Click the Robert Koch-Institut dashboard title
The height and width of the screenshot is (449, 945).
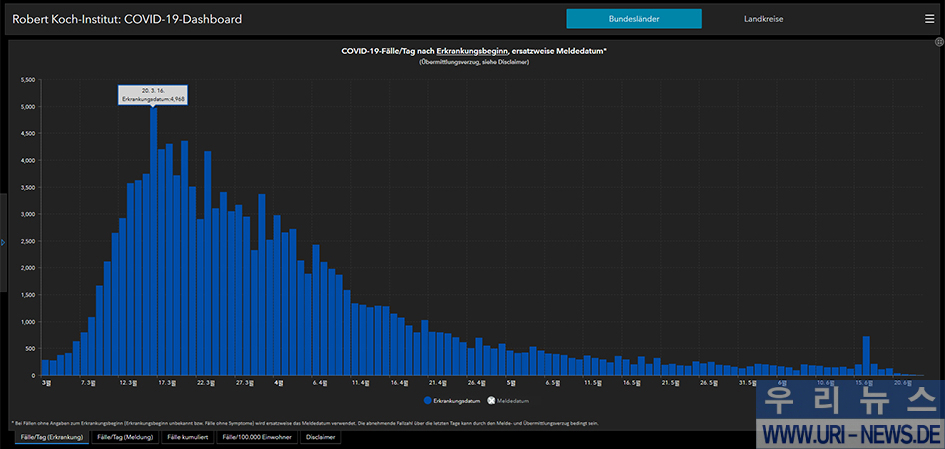point(127,19)
